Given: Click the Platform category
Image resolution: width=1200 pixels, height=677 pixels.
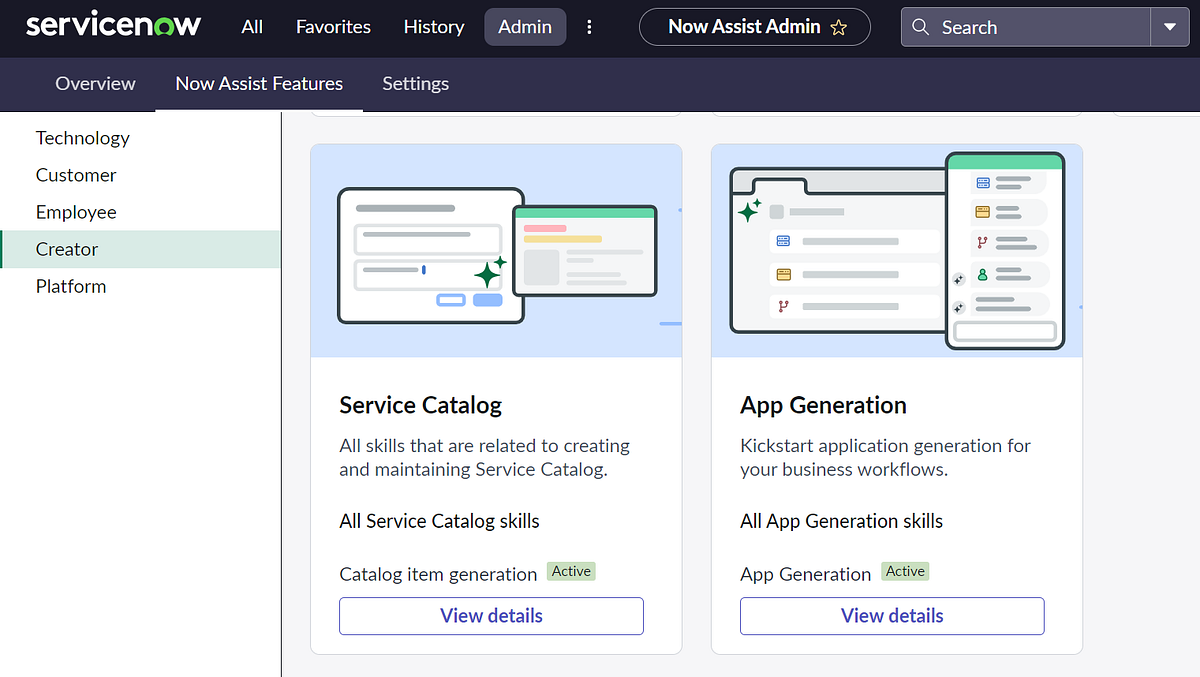Looking at the screenshot, I should (x=71, y=286).
